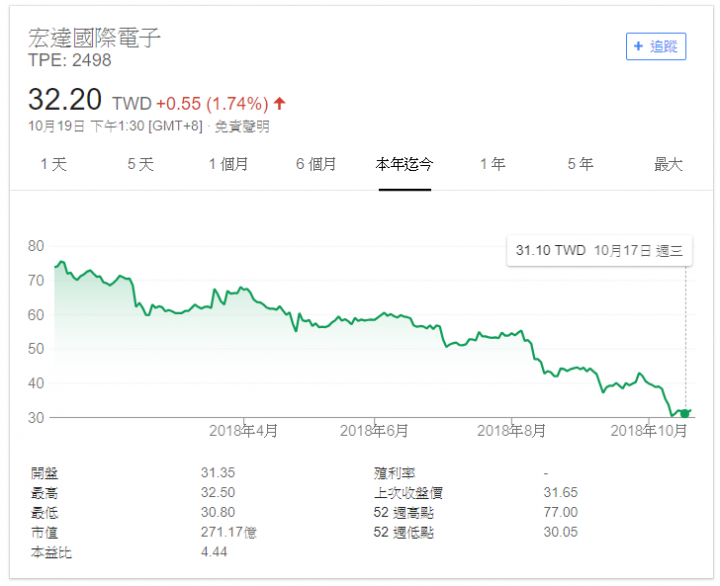720x586 pixels.
Task: Click the 2018年4月 axis label
Action: pos(243,431)
